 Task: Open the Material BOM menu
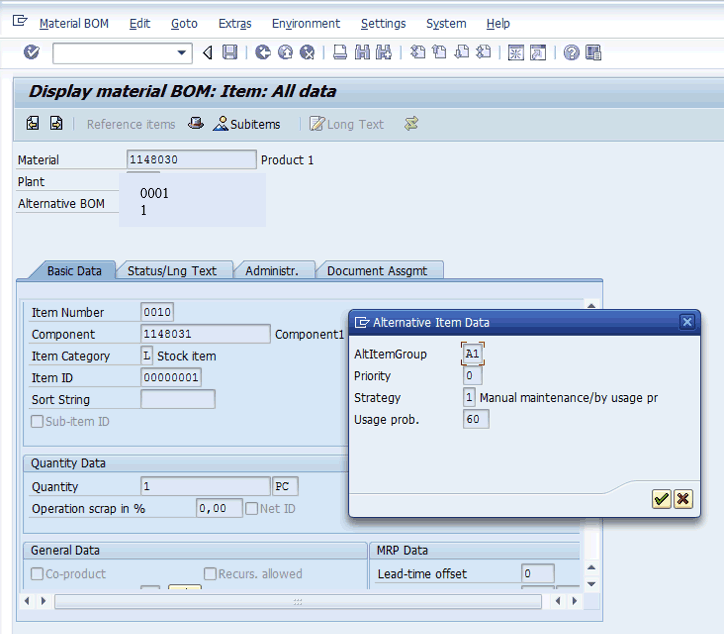[74, 23]
